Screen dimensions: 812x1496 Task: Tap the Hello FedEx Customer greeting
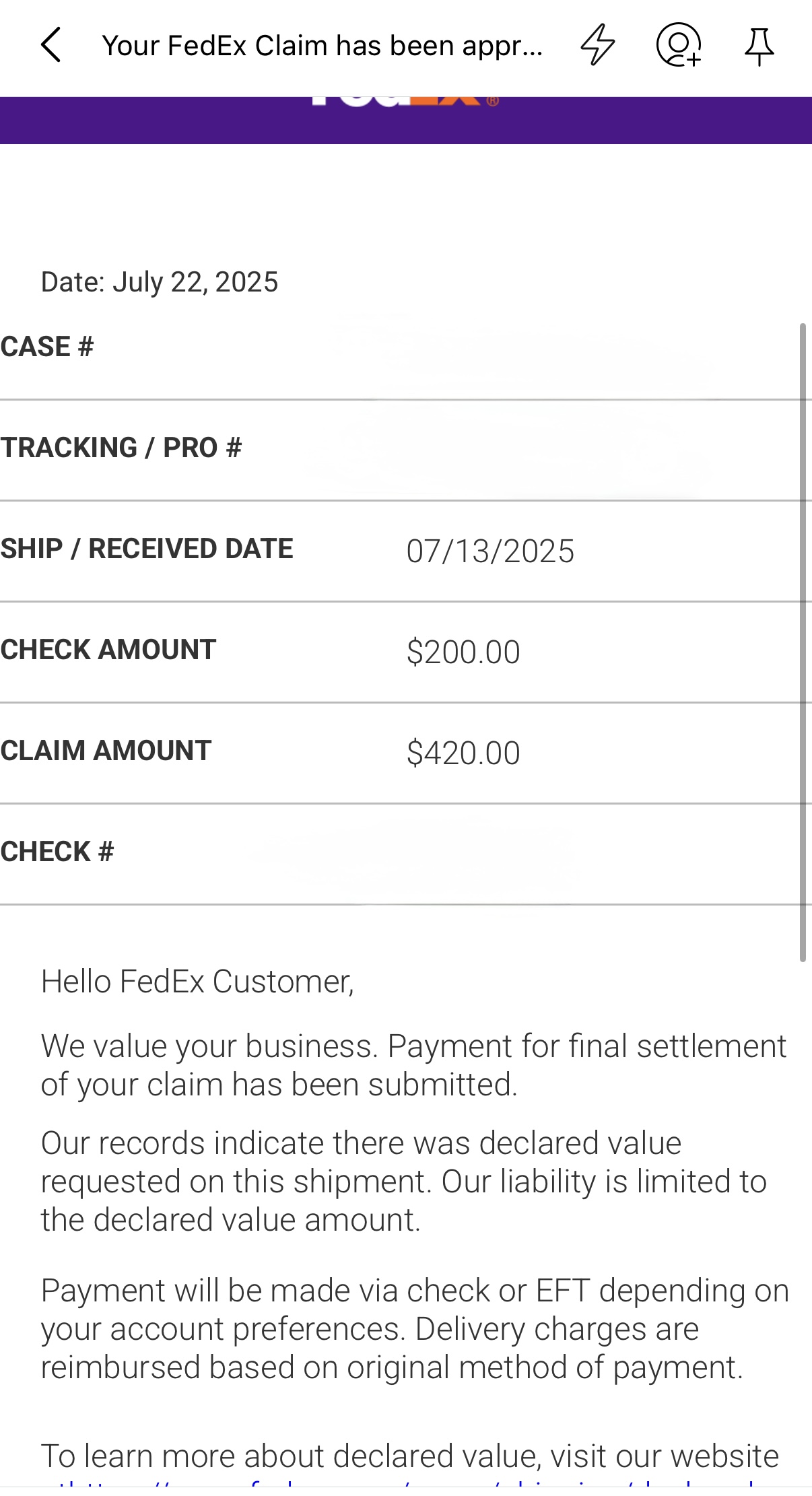pos(197,982)
